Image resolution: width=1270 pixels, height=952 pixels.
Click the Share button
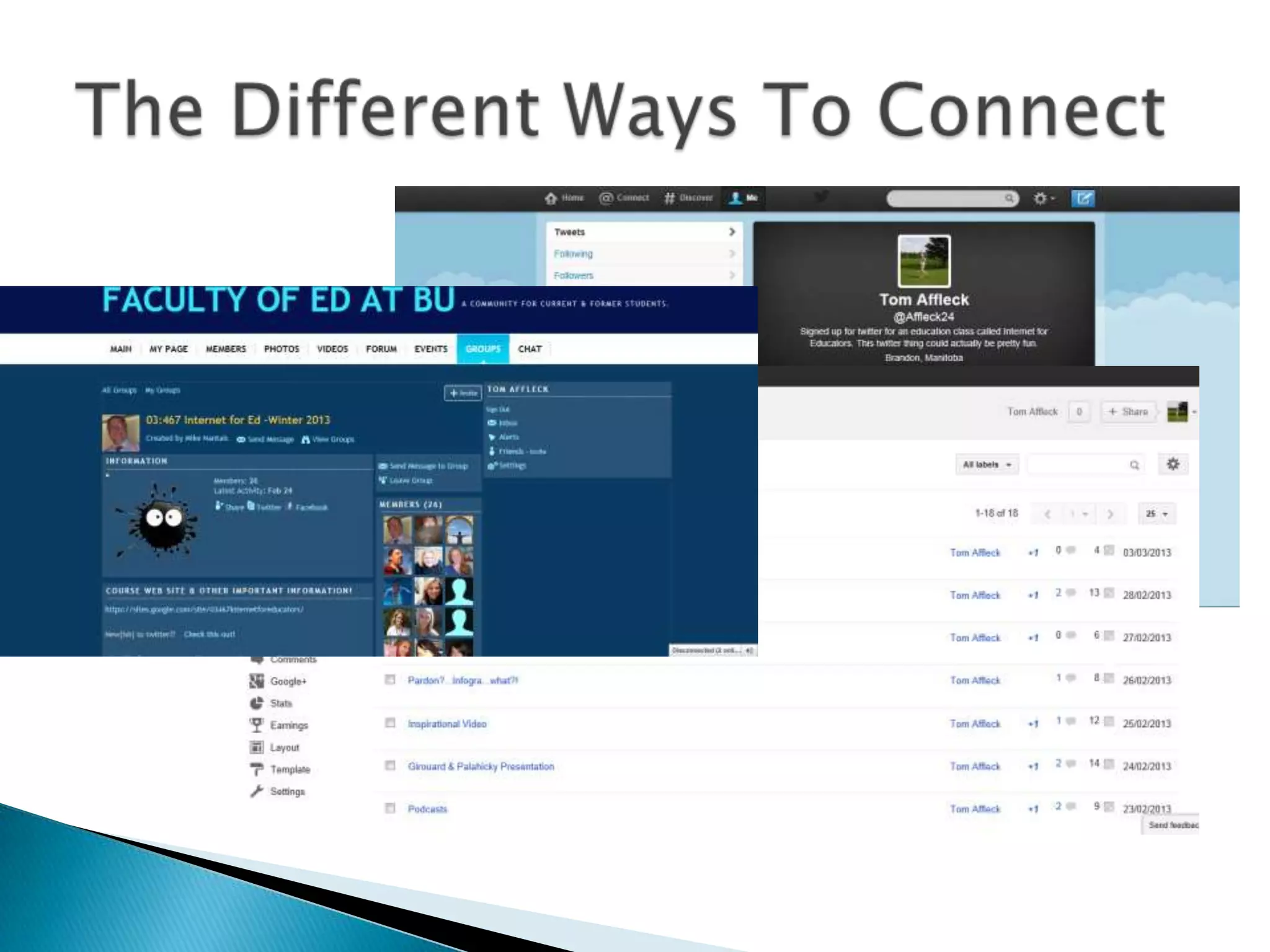point(1128,412)
